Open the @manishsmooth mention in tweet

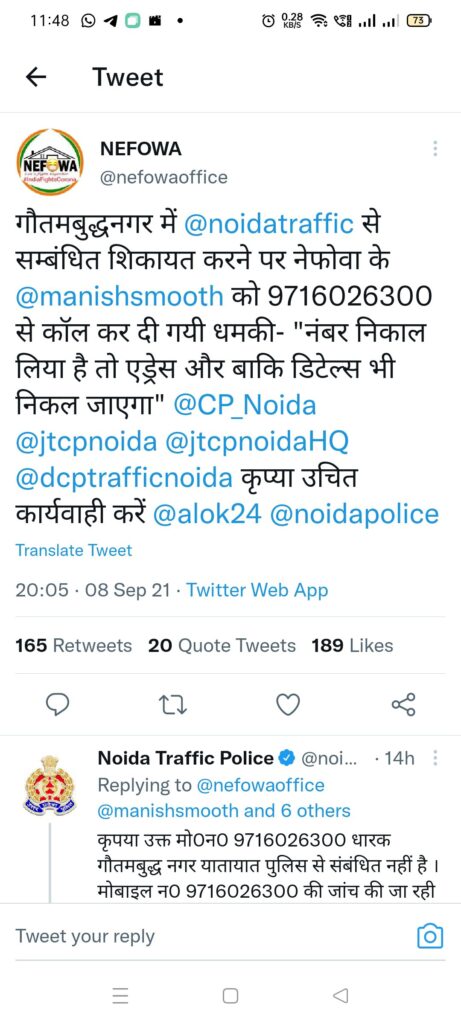[119, 297]
